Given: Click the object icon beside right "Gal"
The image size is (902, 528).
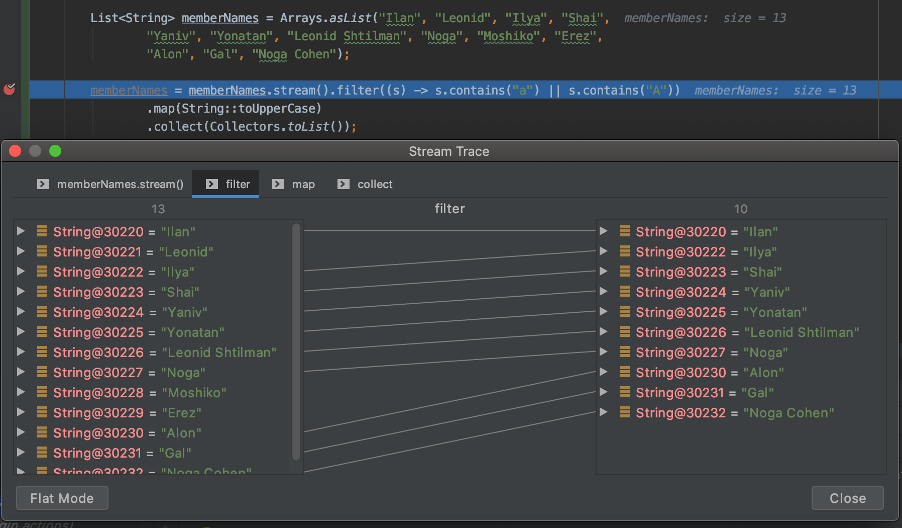Looking at the screenshot, I should click(x=625, y=393).
